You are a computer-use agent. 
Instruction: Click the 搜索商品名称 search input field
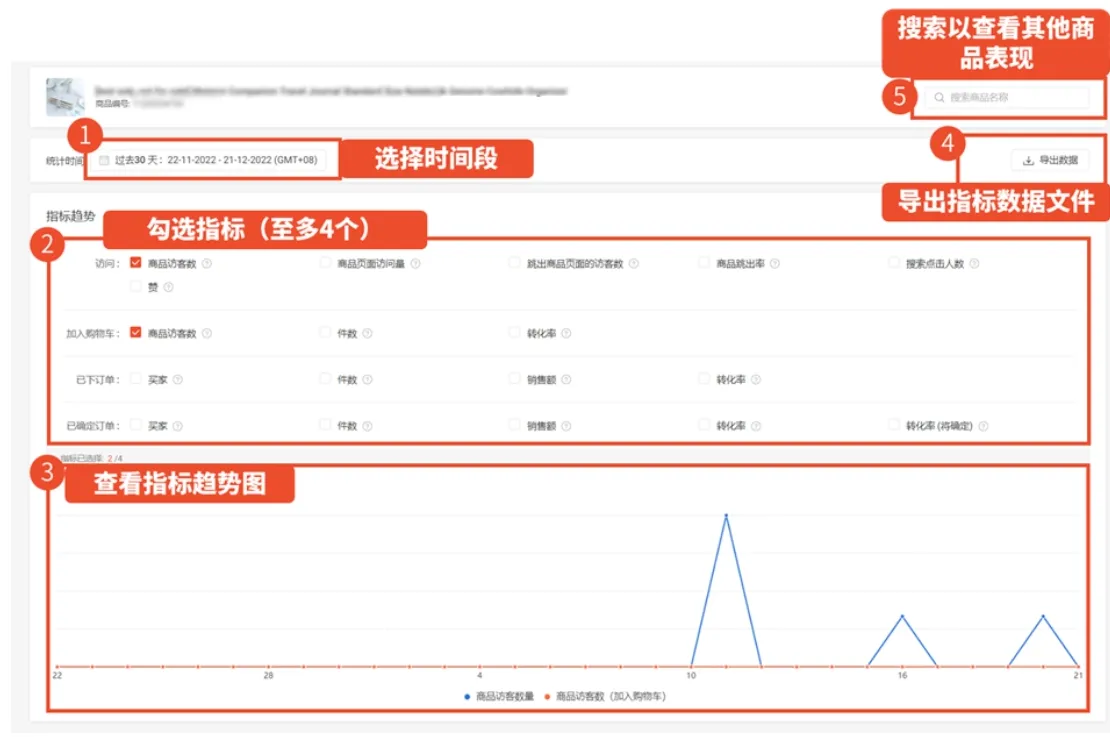[1005, 97]
